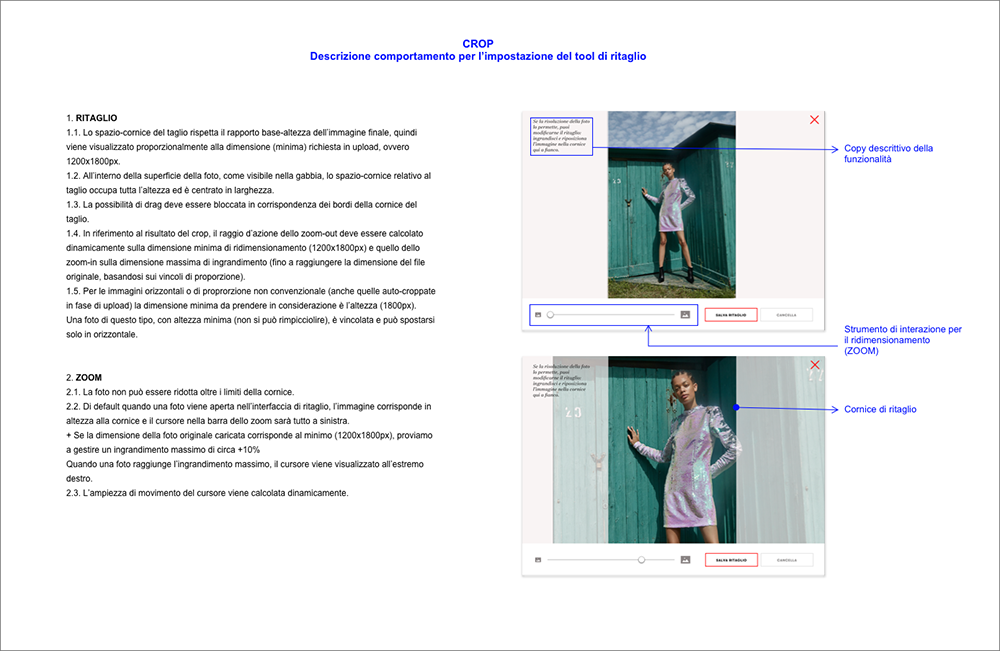Click the small image zoom-out icon in bottom mockup
The height and width of the screenshot is (651, 1000).
click(538, 560)
